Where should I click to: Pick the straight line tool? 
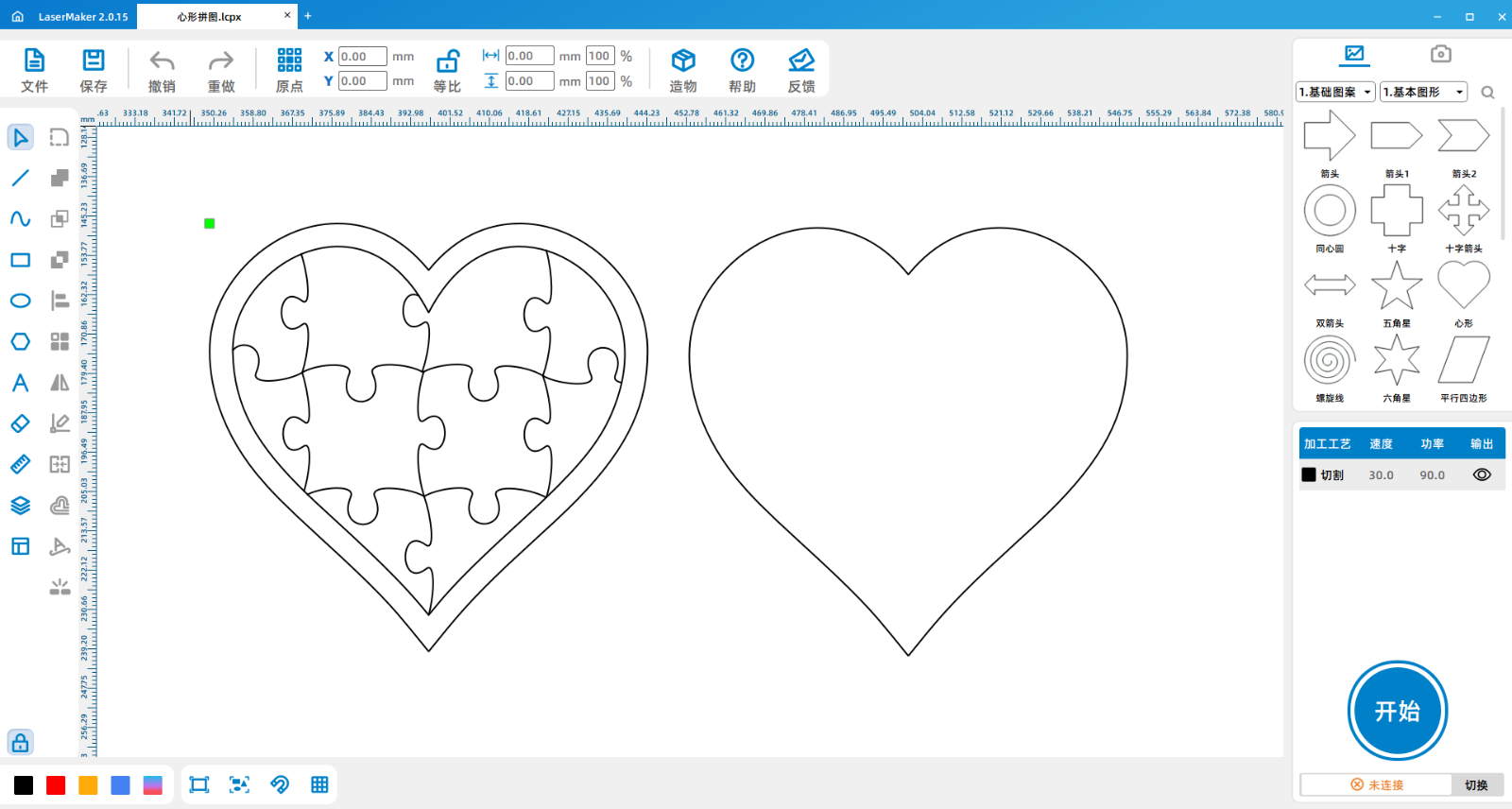[x=20, y=178]
